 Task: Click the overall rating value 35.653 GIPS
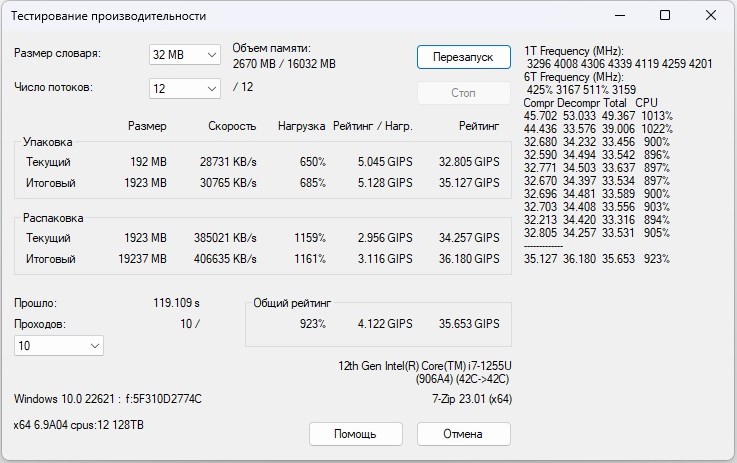(x=469, y=324)
